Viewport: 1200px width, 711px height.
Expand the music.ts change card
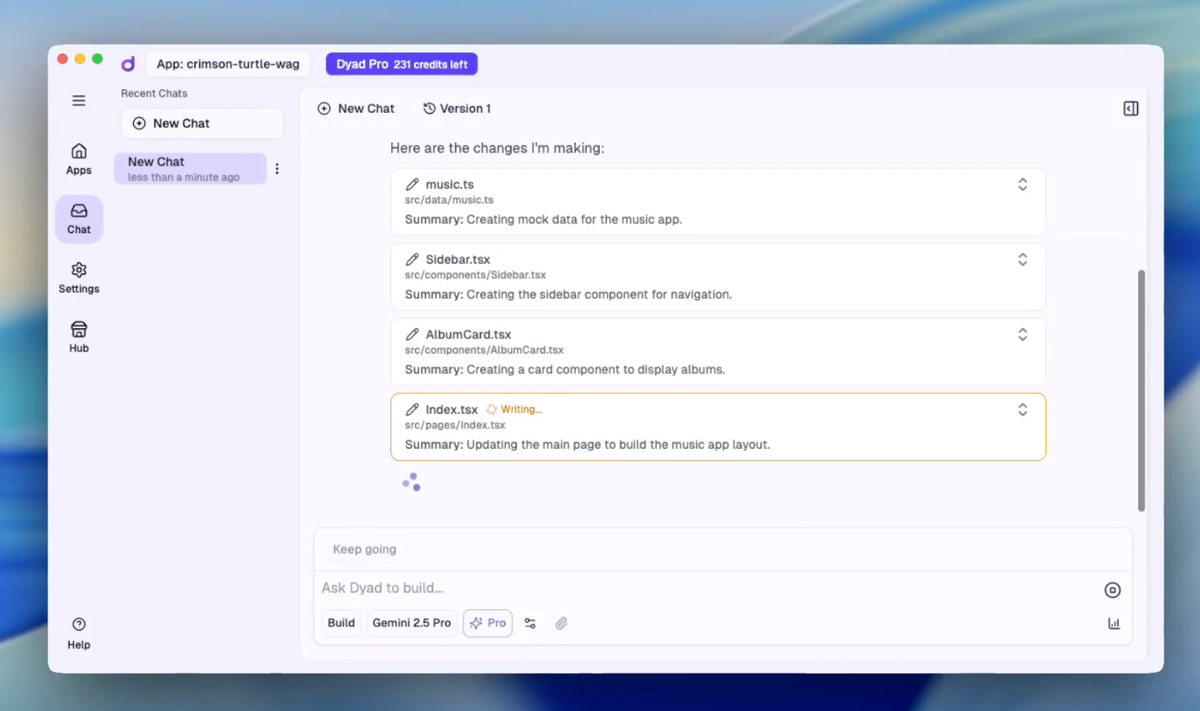(1022, 184)
